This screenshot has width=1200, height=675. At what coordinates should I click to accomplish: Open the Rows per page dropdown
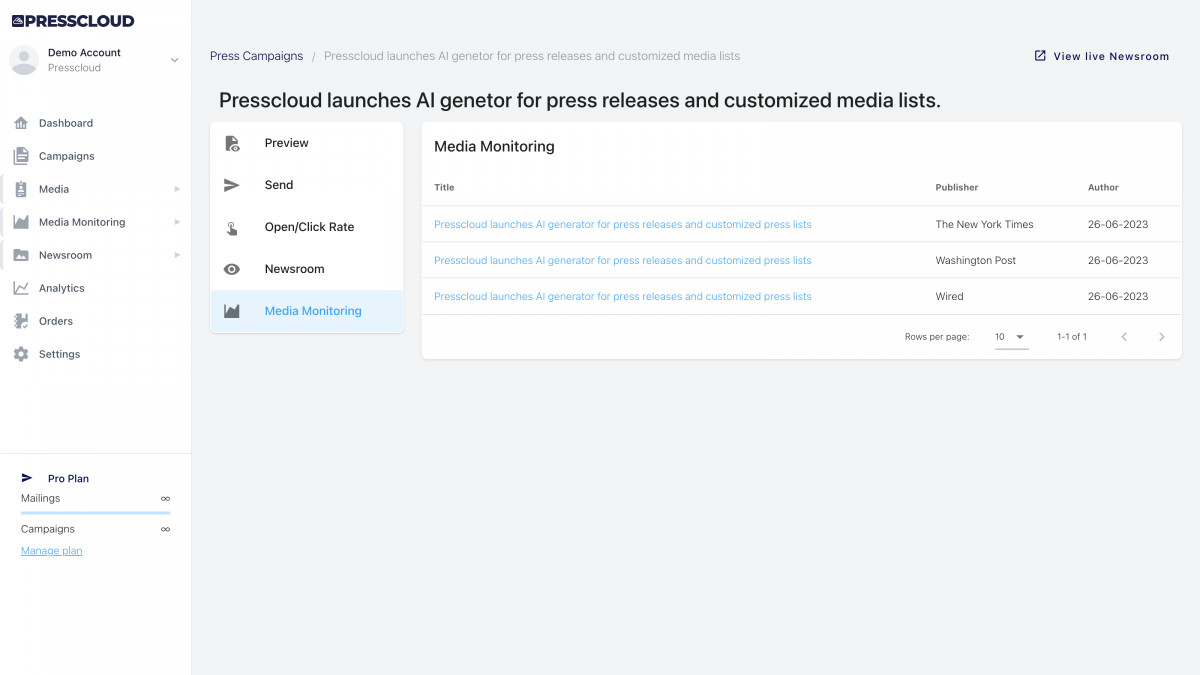1011,337
